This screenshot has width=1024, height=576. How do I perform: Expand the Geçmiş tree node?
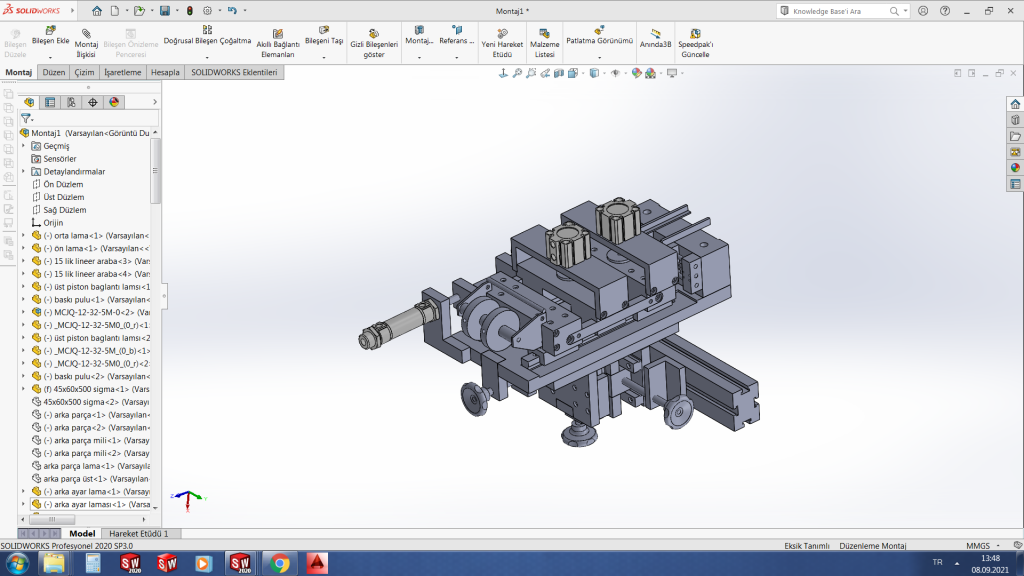(24, 146)
